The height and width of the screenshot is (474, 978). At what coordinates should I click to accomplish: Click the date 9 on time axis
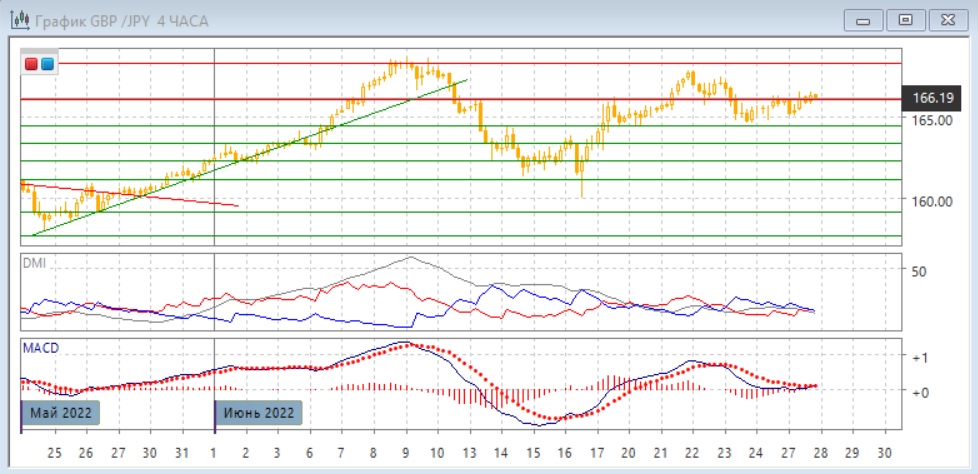coord(407,450)
